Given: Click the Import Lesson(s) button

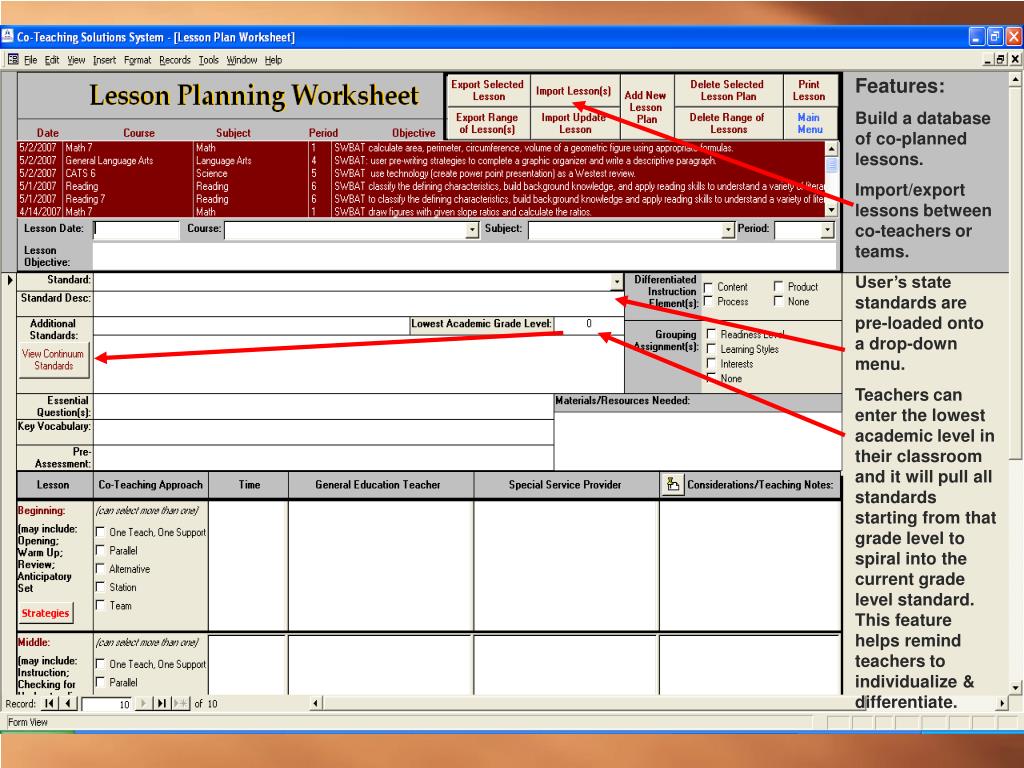Looking at the screenshot, I should pyautogui.click(x=574, y=90).
